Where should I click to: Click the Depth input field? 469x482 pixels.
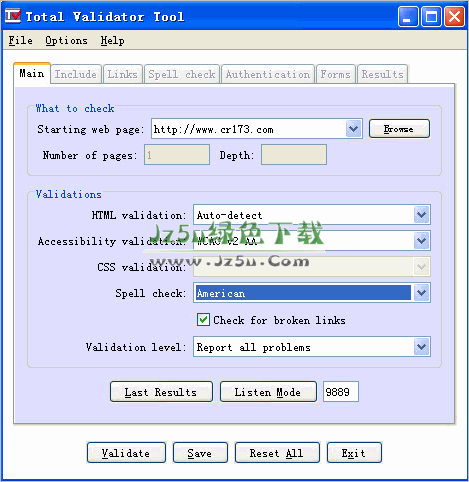pos(294,155)
